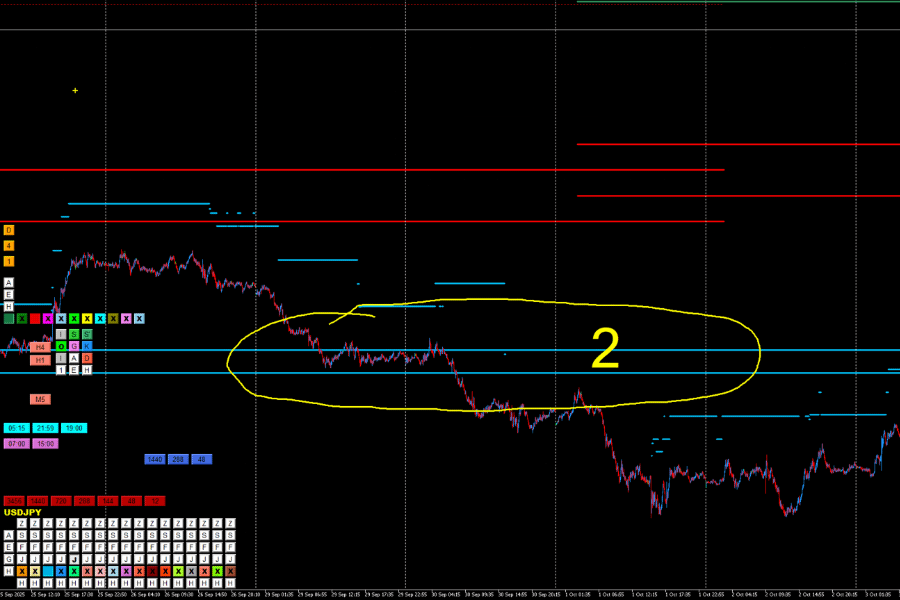Click the blue K button
The image size is (900, 600).
(x=87, y=346)
